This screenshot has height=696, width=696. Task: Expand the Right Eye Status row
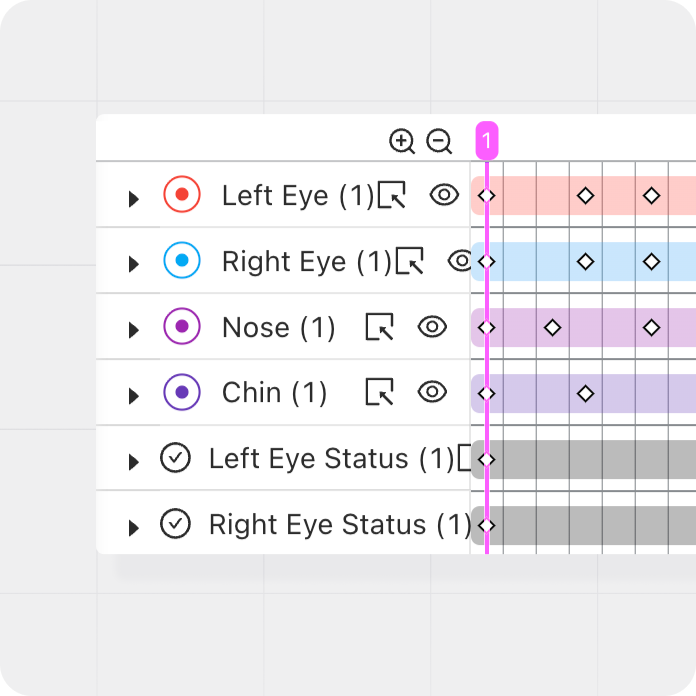click(x=133, y=528)
